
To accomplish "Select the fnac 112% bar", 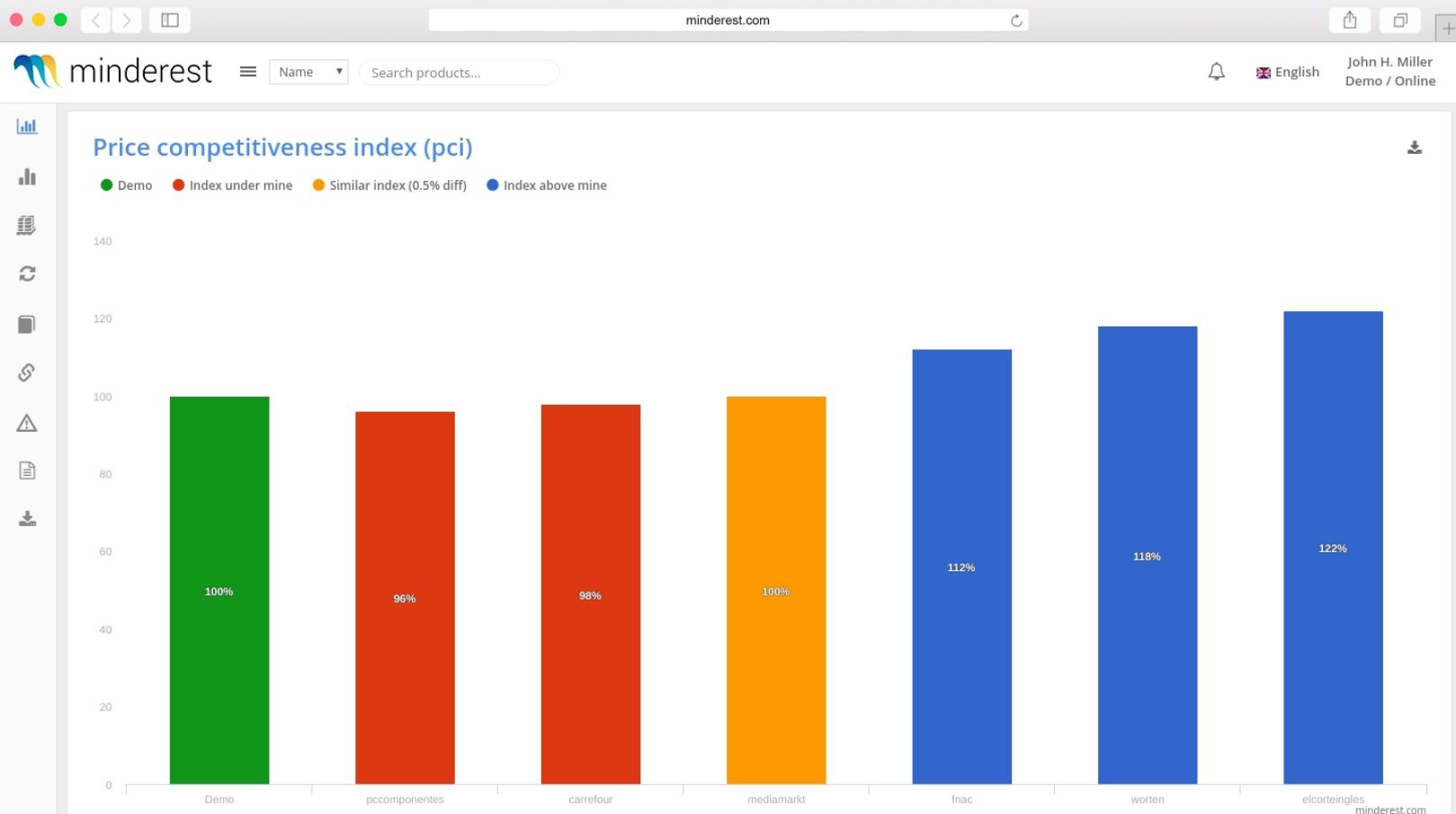I will pyautogui.click(x=962, y=567).
